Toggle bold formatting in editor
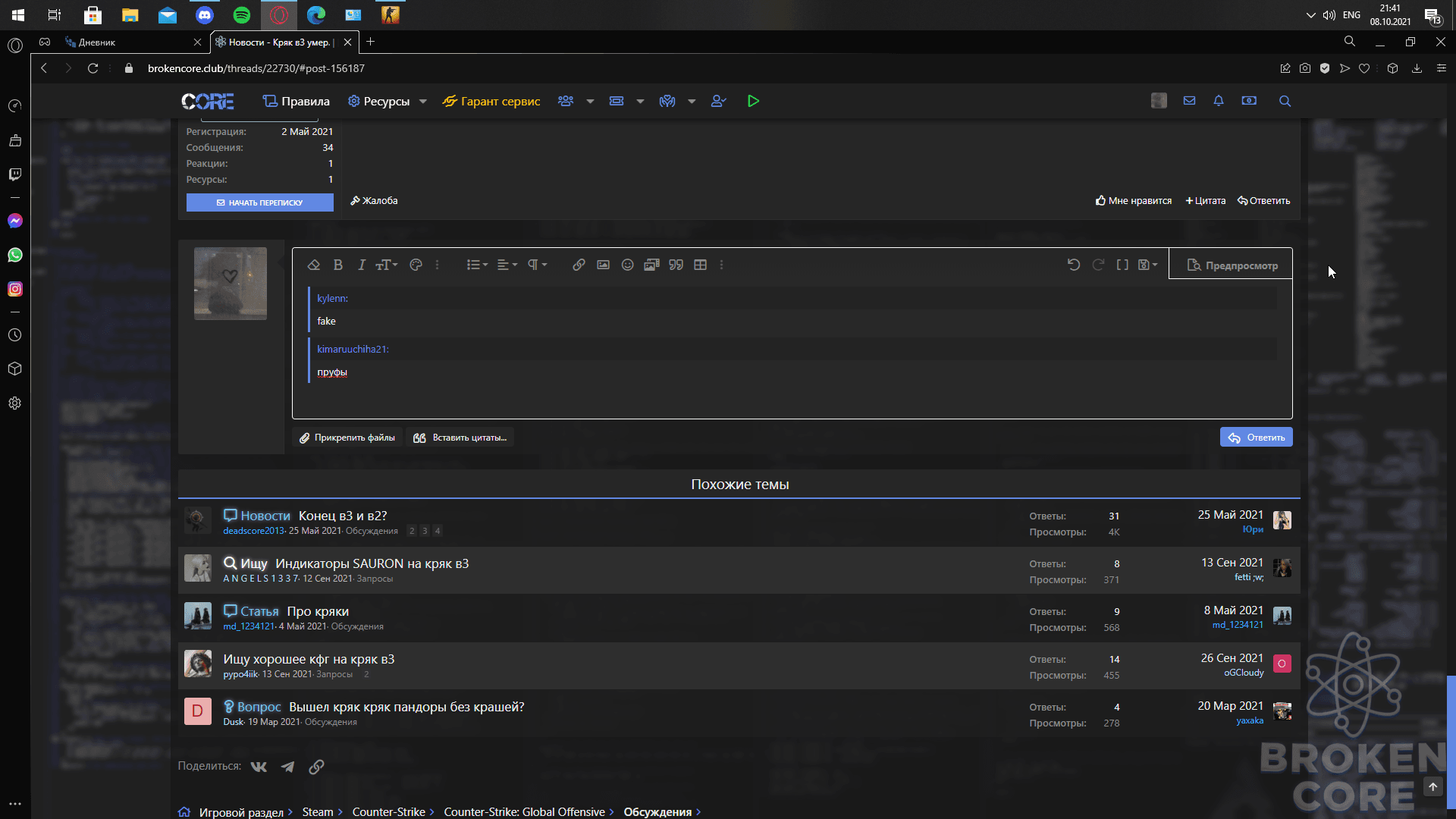1456x819 pixels. pyautogui.click(x=338, y=265)
